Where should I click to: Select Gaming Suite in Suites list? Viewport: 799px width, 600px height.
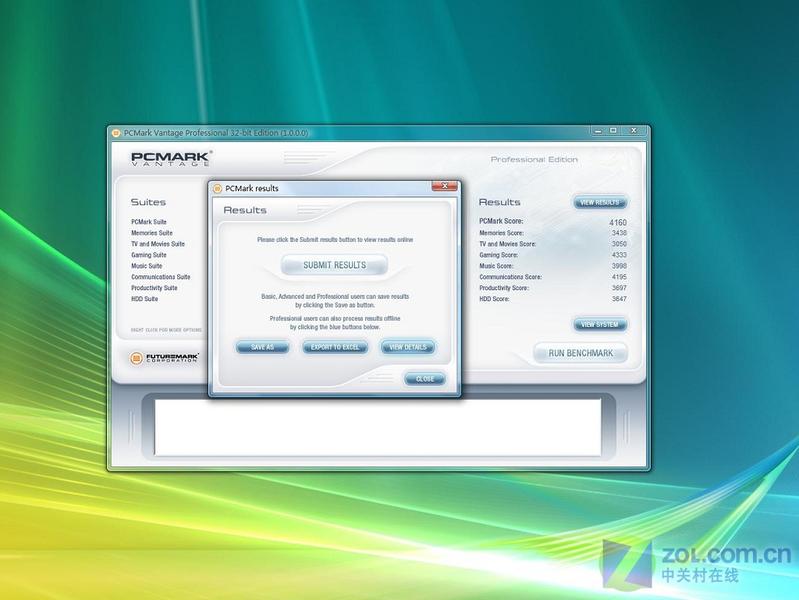149,255
